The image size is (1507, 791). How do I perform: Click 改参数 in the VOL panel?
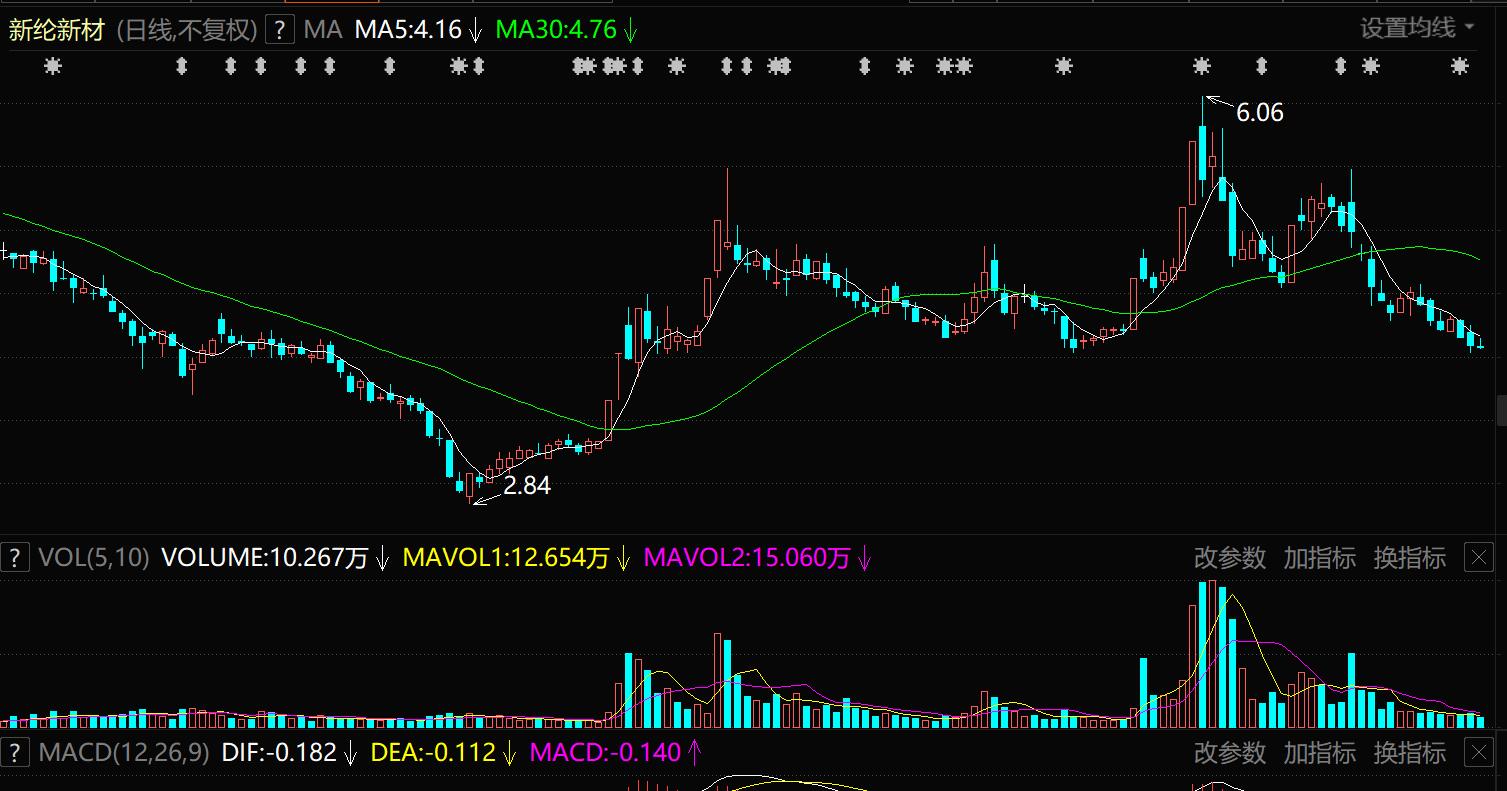point(1230,558)
